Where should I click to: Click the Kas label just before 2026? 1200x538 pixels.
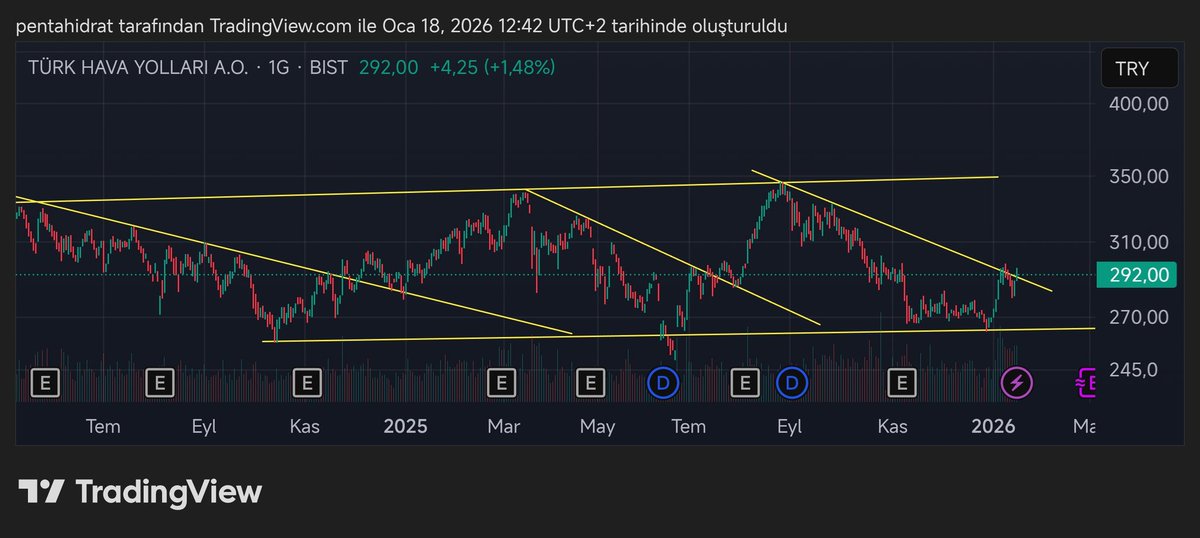point(893,426)
